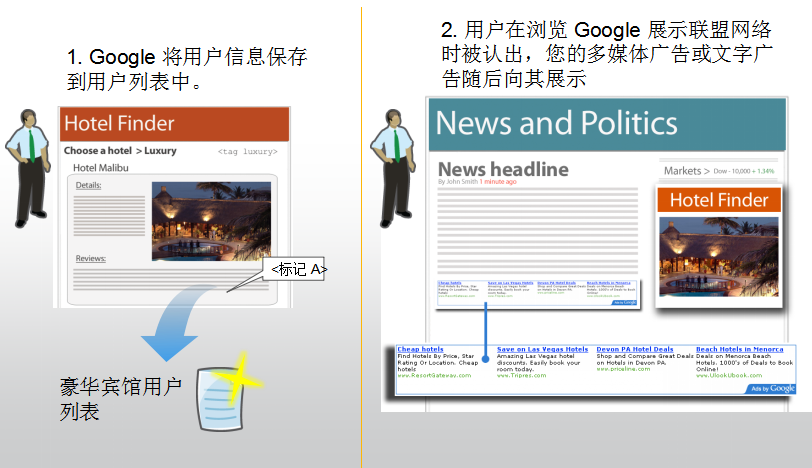Click the 'Deals on Menorca Beach Hotels' ad description
This screenshot has width=812, height=468.
point(744,363)
